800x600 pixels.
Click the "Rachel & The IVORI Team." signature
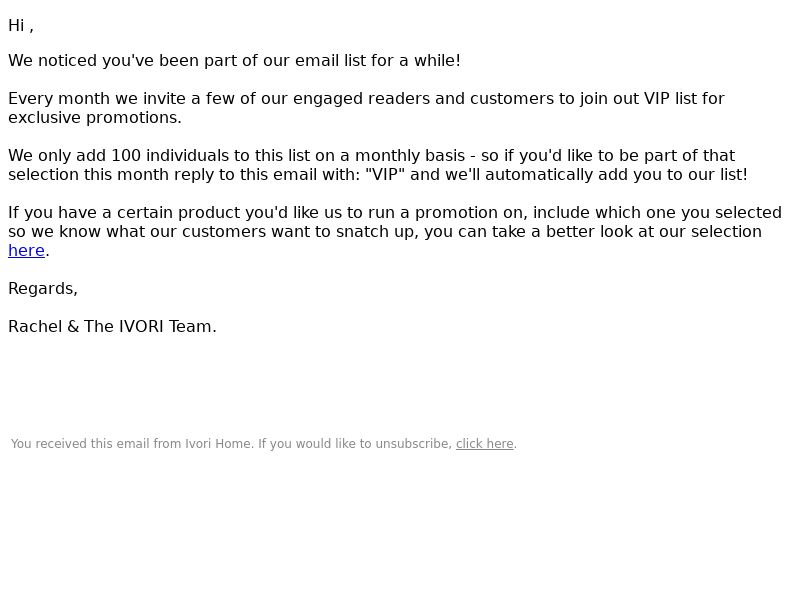point(112,327)
